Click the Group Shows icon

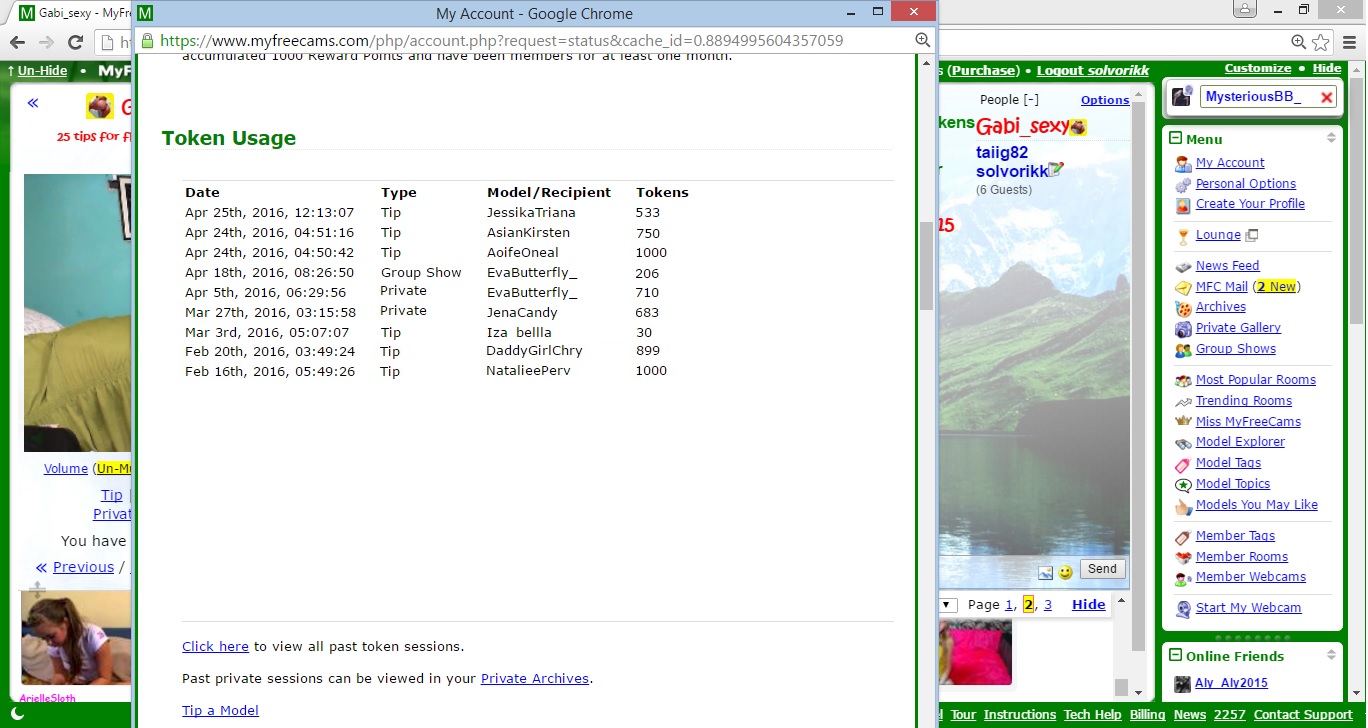pos(1183,349)
